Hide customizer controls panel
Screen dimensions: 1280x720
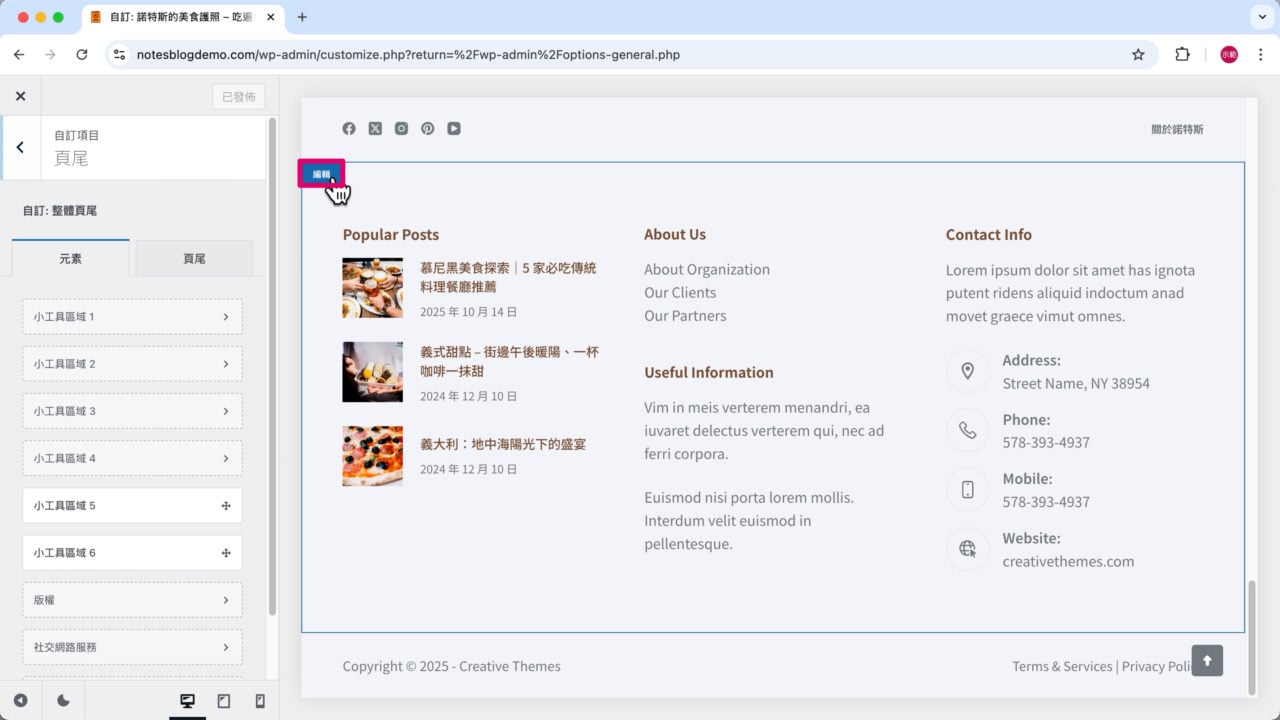[x=20, y=701]
